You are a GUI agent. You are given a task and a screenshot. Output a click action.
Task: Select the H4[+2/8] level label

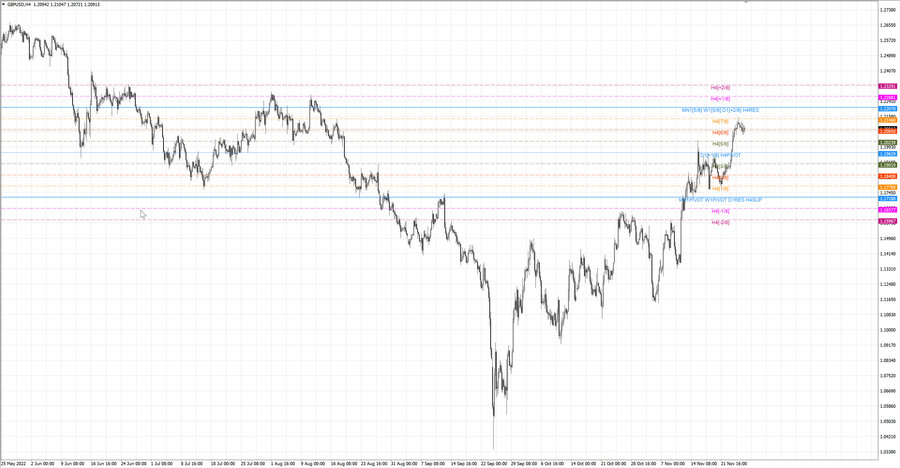[x=720, y=88]
